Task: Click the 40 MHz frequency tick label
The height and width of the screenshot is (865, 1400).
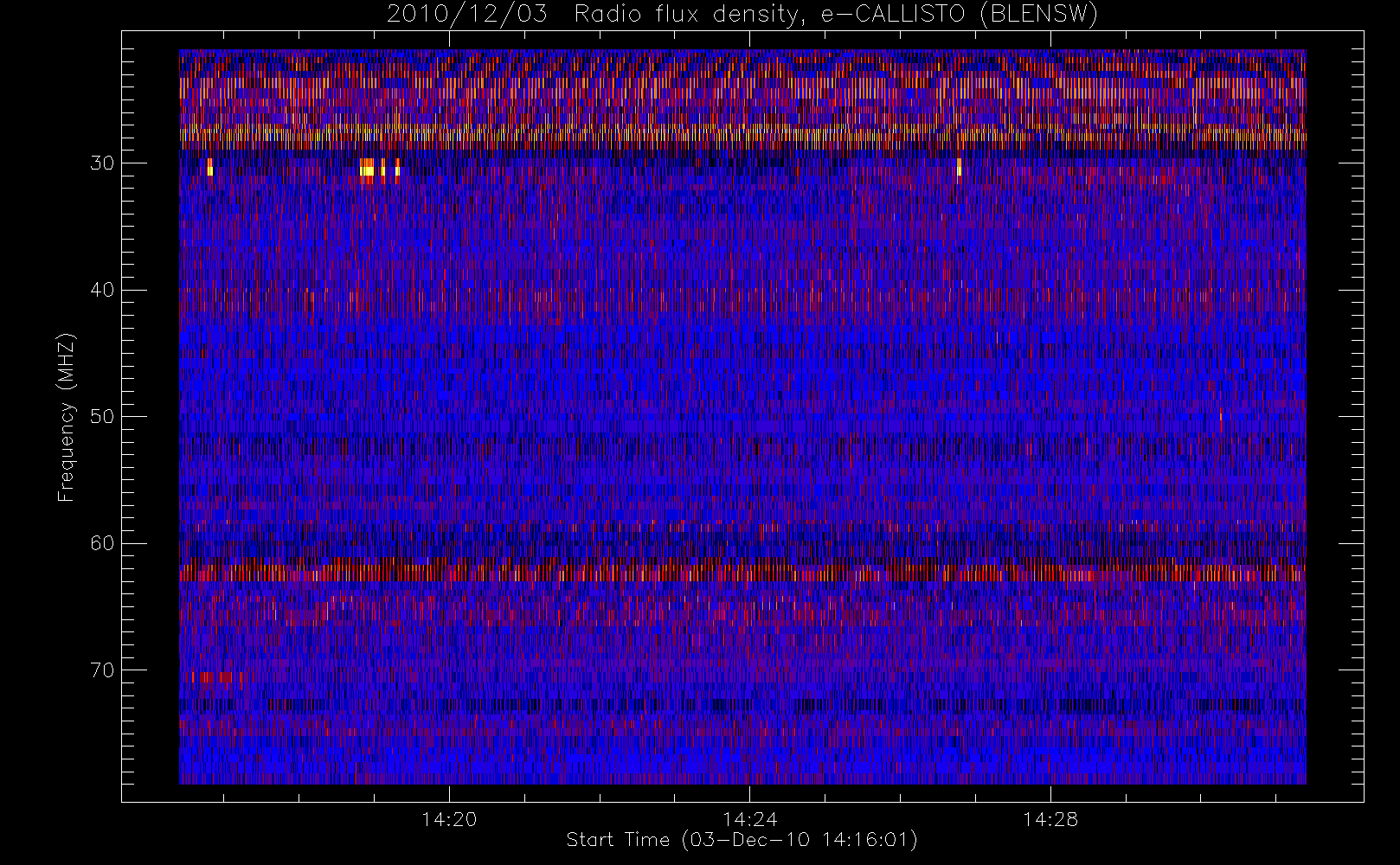Action: pyautogui.click(x=102, y=290)
